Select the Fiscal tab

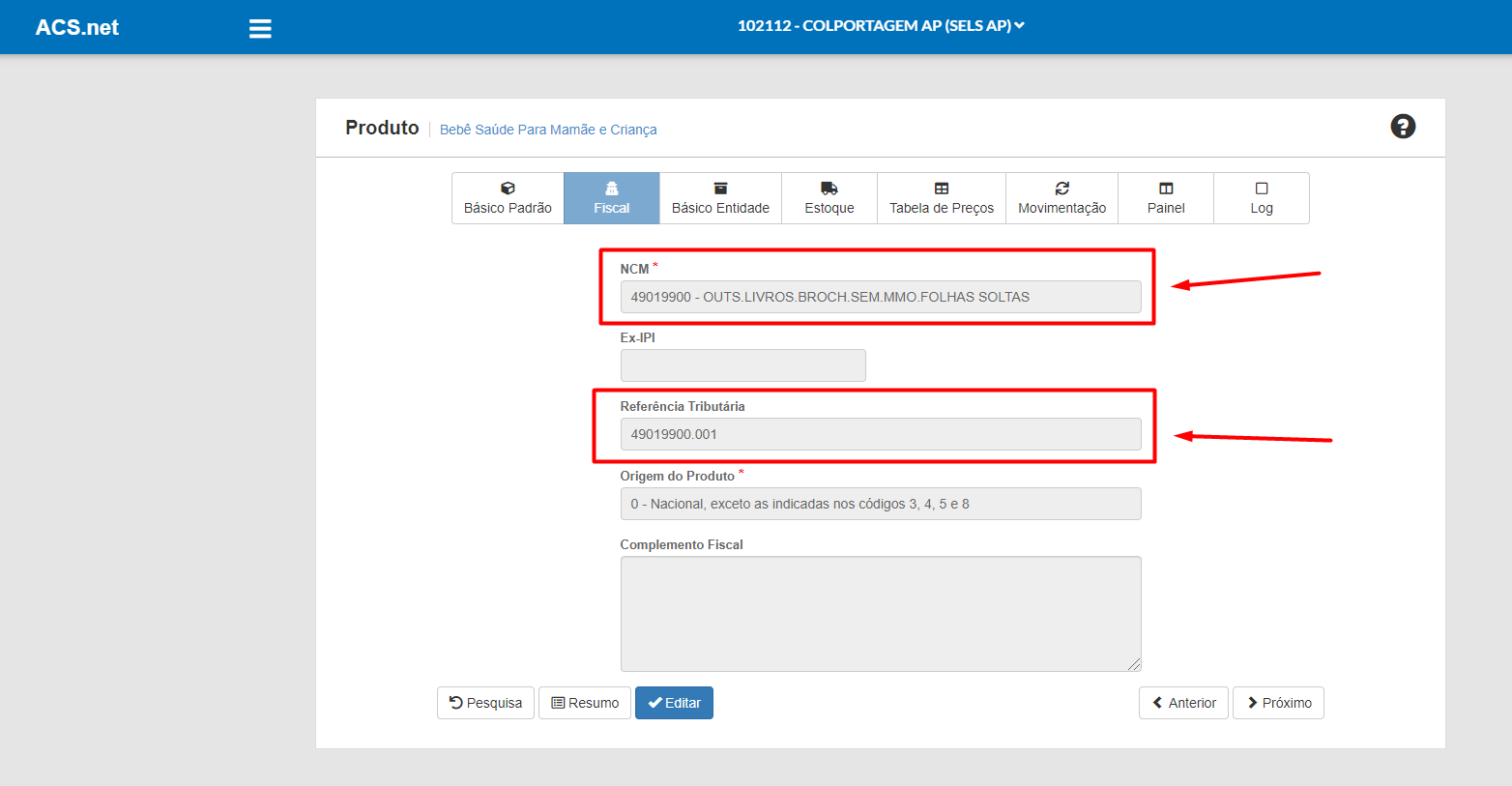point(612,198)
